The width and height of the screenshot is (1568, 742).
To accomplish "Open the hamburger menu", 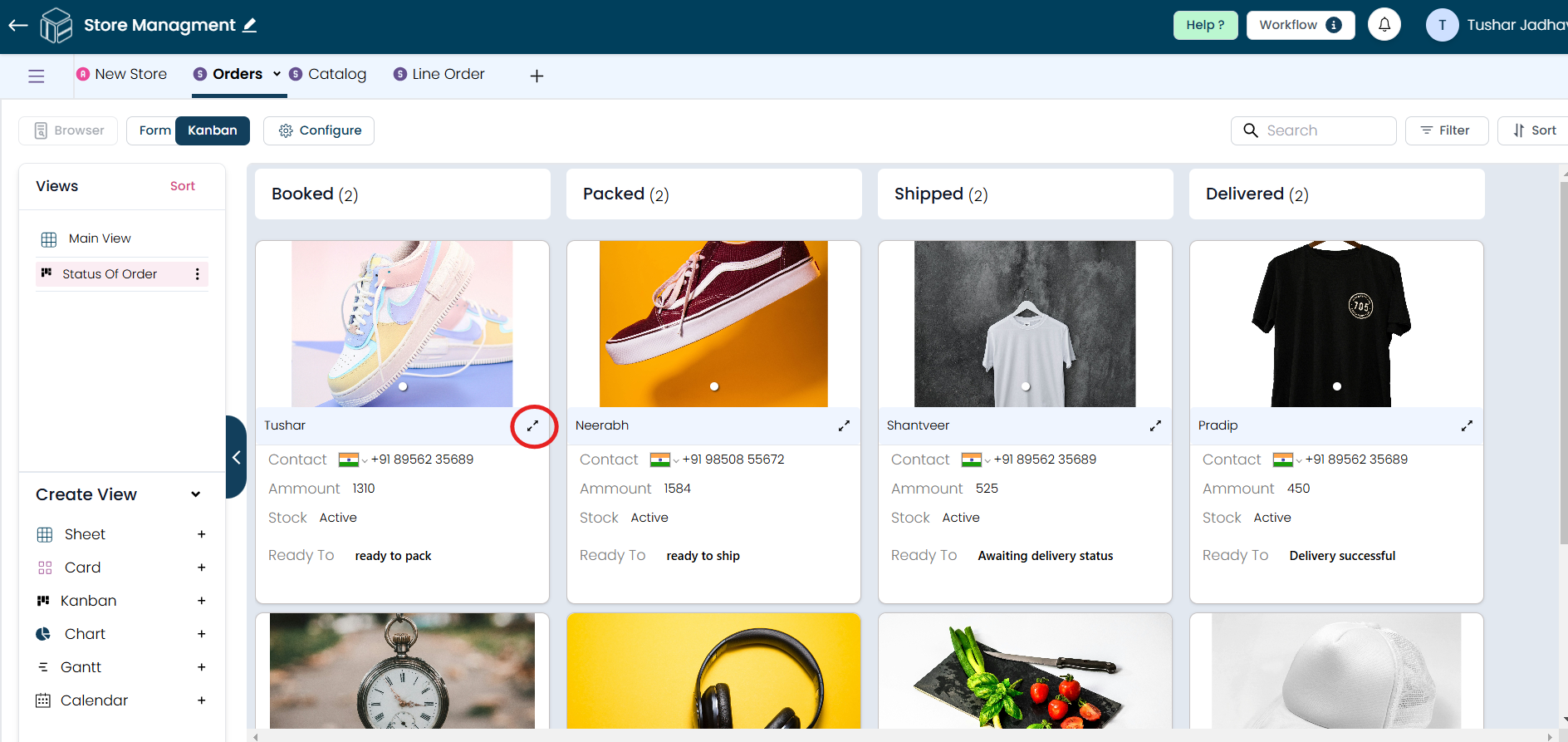I will click(36, 76).
